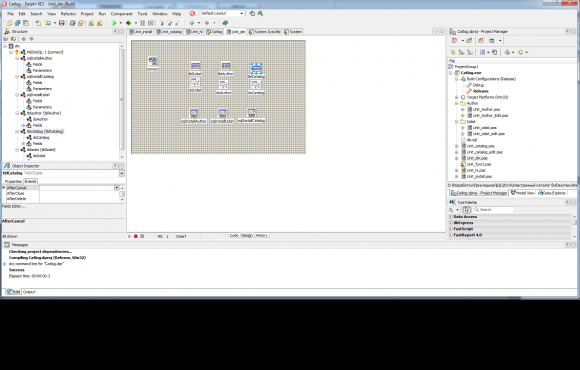Screen dimensions: 580x370
Task: Switch to the Code view tab
Action: pyautogui.click(x=234, y=235)
